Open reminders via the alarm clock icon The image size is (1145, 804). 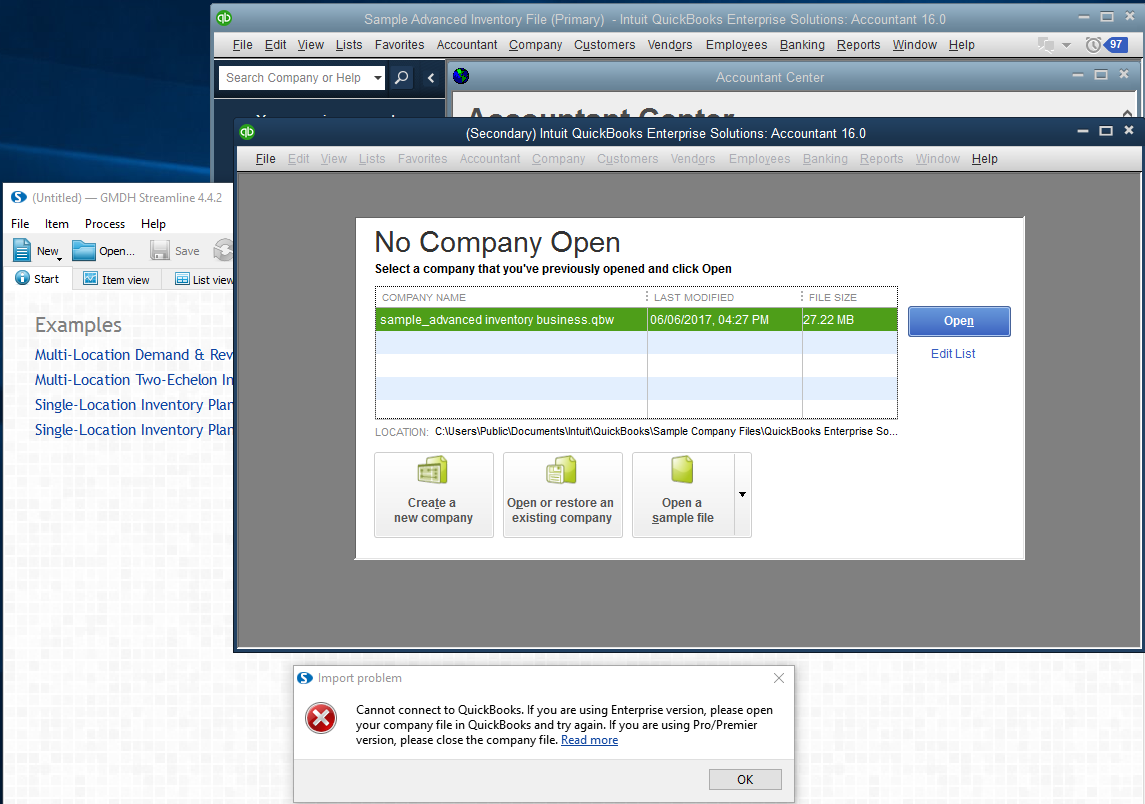tap(1093, 45)
